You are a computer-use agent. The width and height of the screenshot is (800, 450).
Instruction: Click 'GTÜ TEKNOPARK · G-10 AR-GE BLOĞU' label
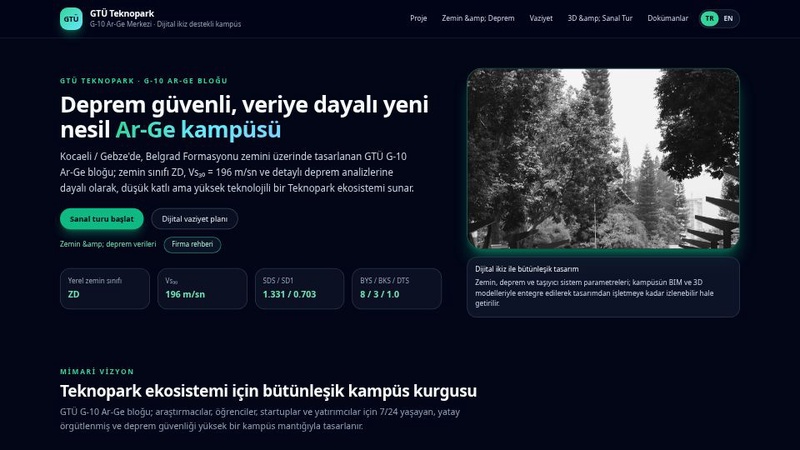point(144,81)
